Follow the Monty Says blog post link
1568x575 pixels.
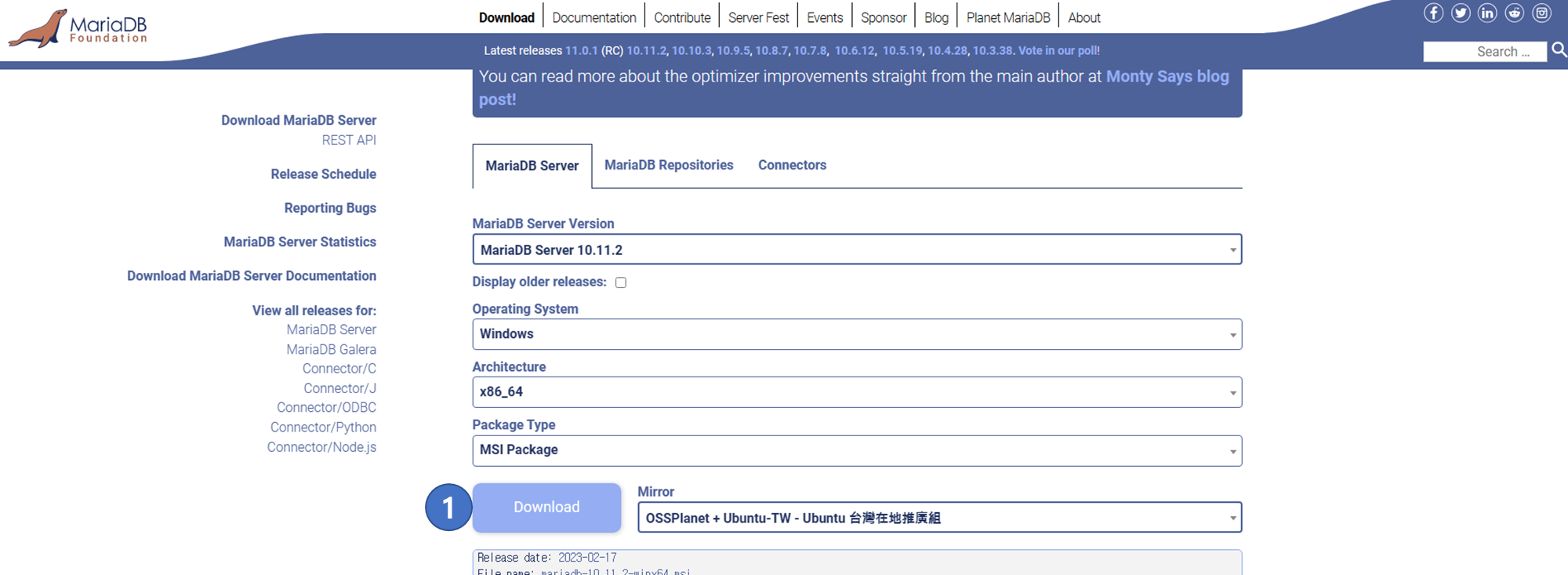(1167, 76)
